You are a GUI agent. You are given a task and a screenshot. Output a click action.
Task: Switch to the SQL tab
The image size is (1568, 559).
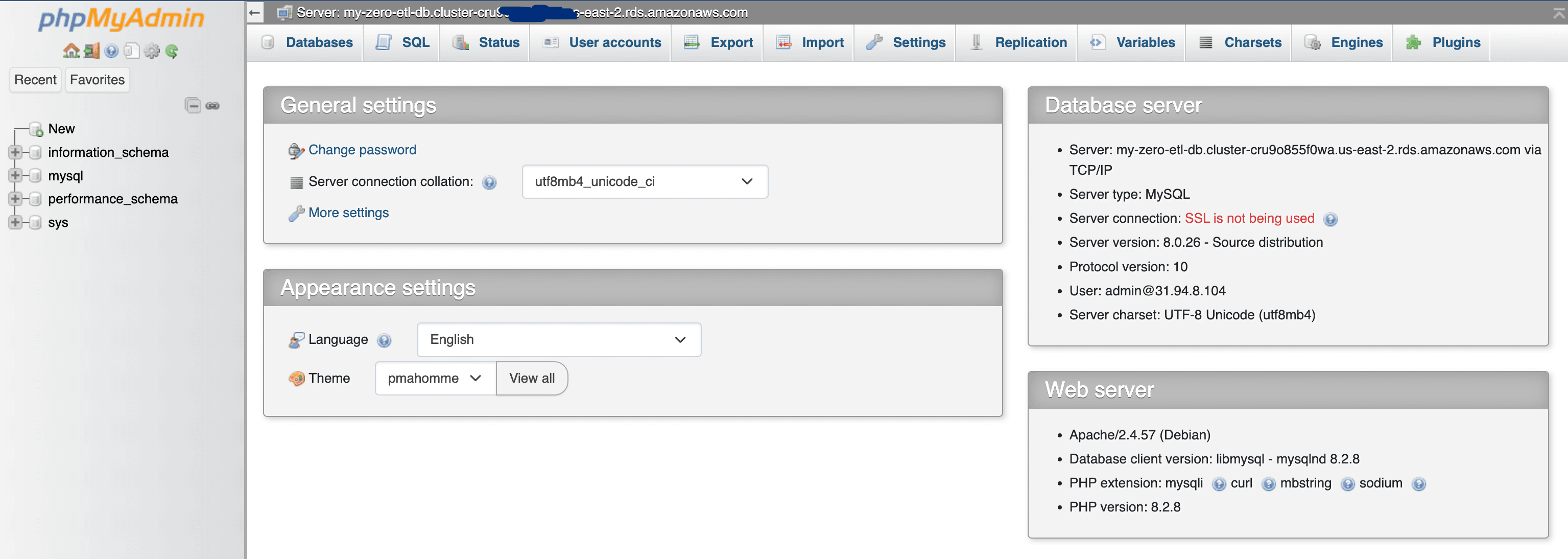(402, 42)
